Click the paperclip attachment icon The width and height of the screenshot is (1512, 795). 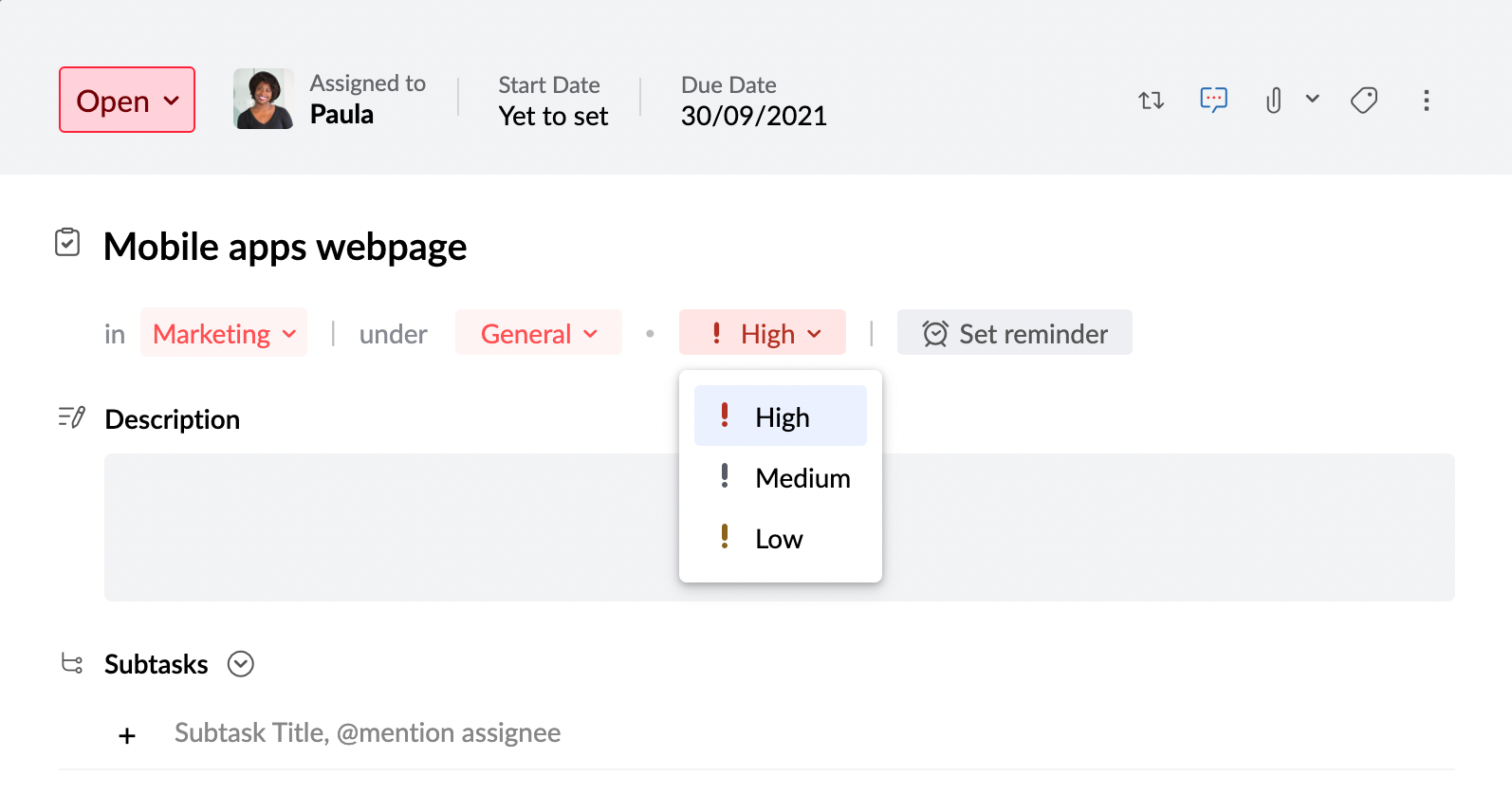[1274, 100]
